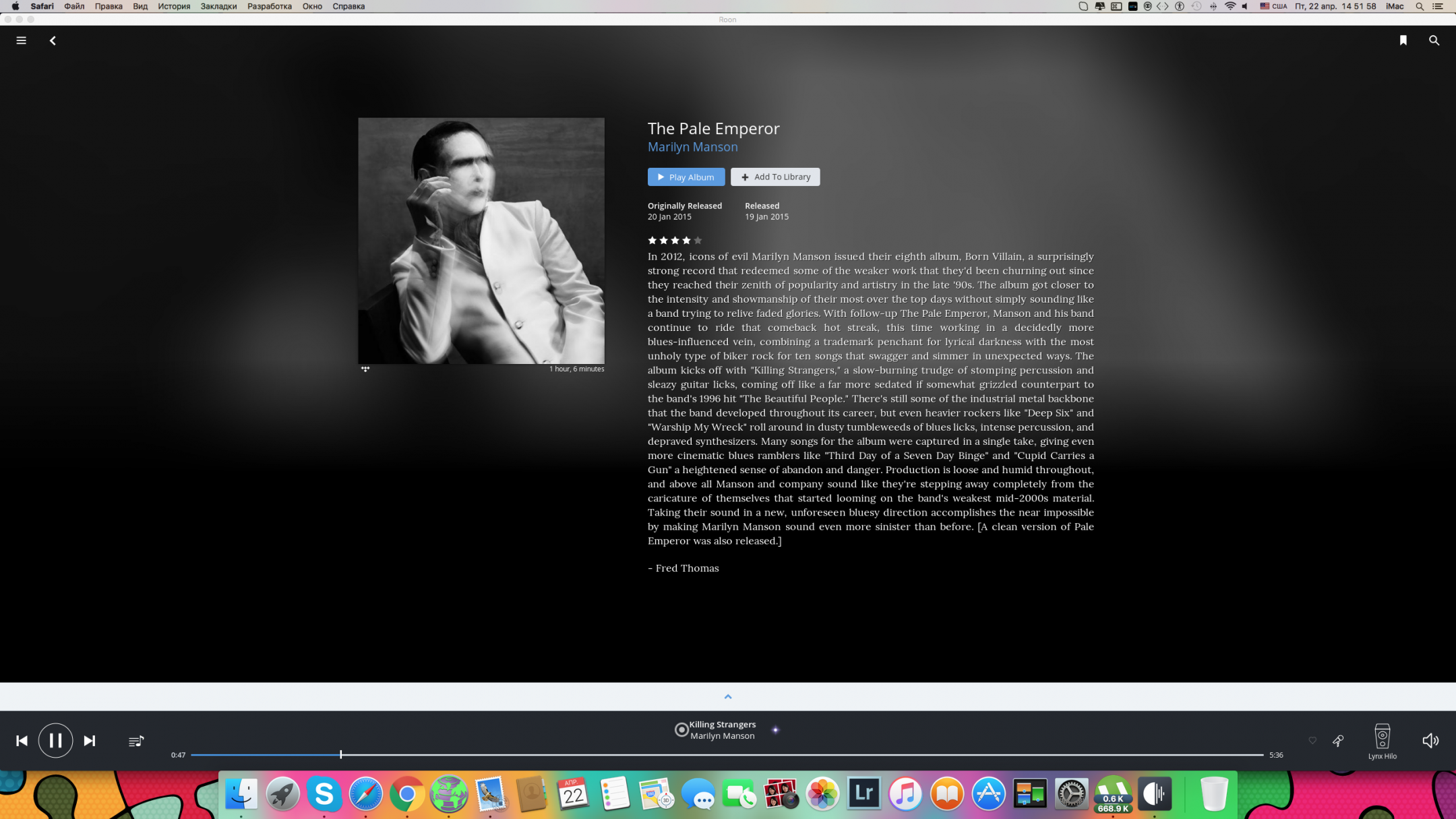Expand the now playing panel chevron
Screen dimensions: 1456x819
pyautogui.click(x=727, y=696)
